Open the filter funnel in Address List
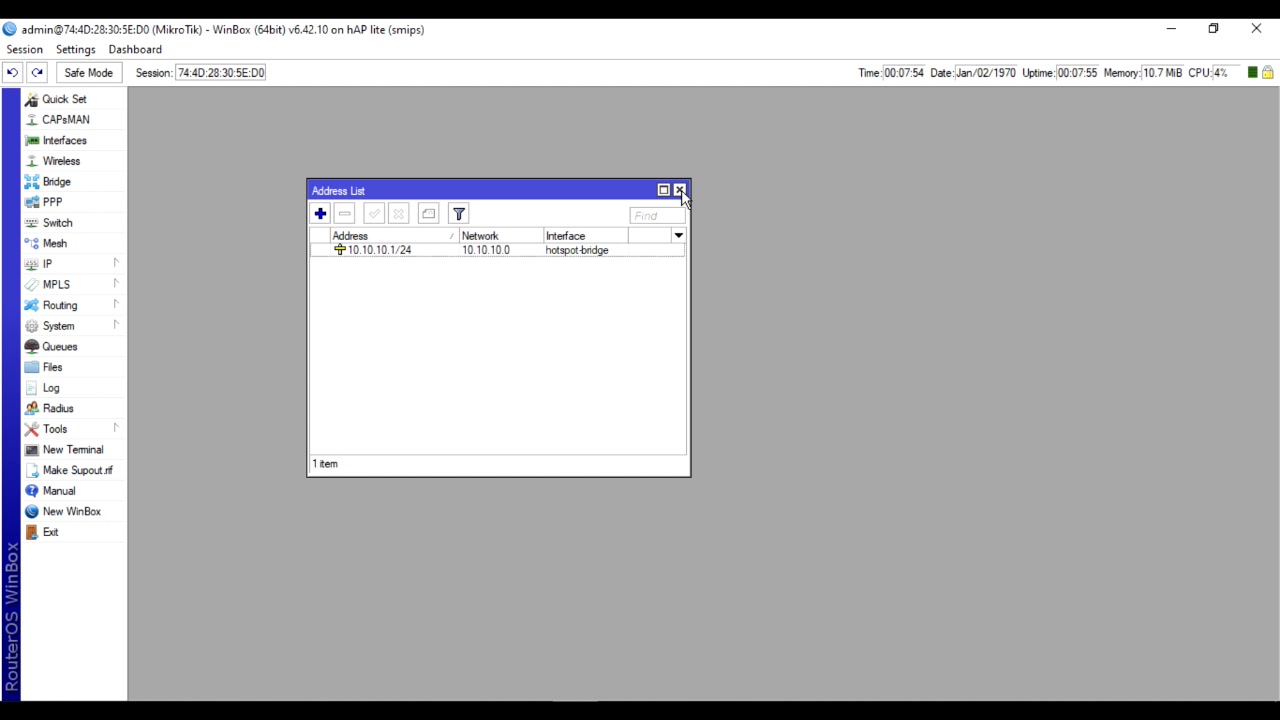The width and height of the screenshot is (1280, 720). (x=459, y=214)
